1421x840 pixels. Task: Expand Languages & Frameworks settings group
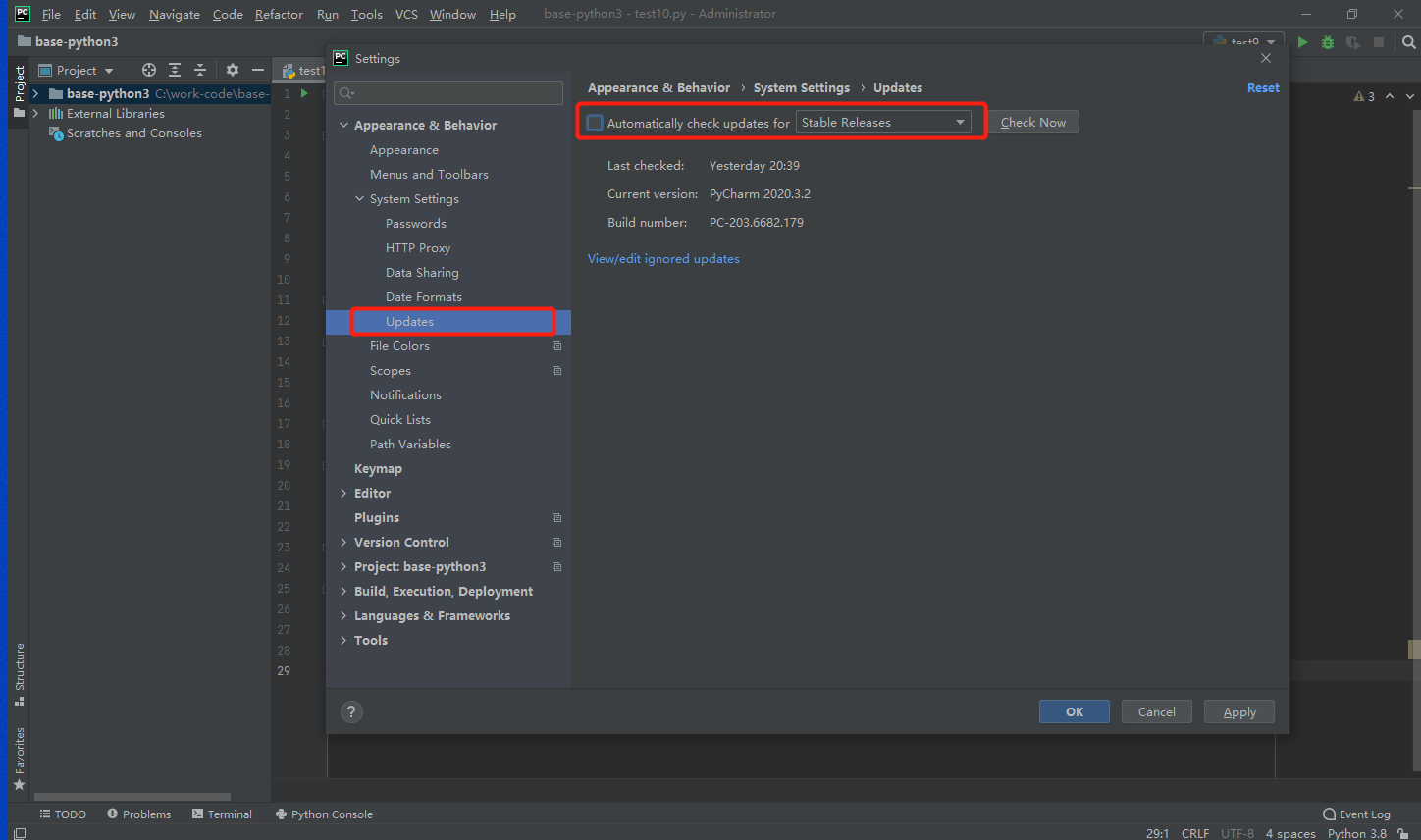343,616
